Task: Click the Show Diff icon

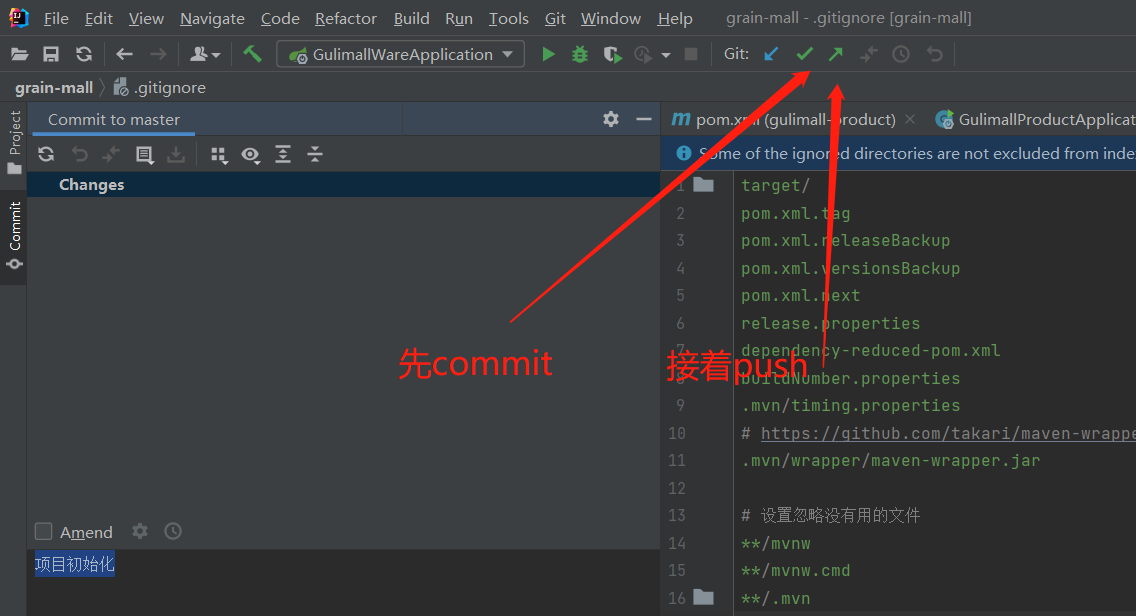Action: click(x=111, y=154)
